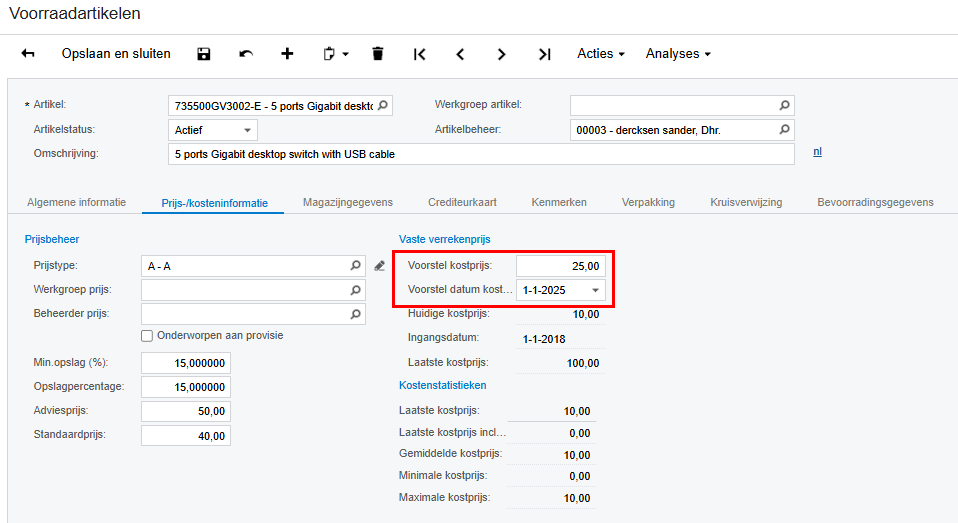Click the Opslagpercentage field

pyautogui.click(x=186, y=387)
